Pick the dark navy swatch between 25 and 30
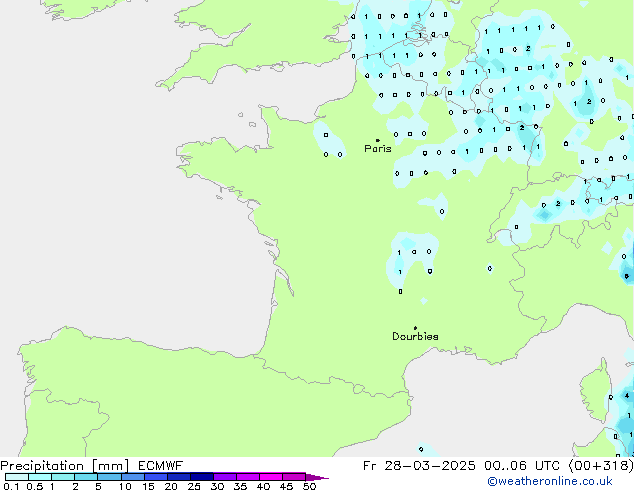Screen dimensions: 634x490 point(201,477)
